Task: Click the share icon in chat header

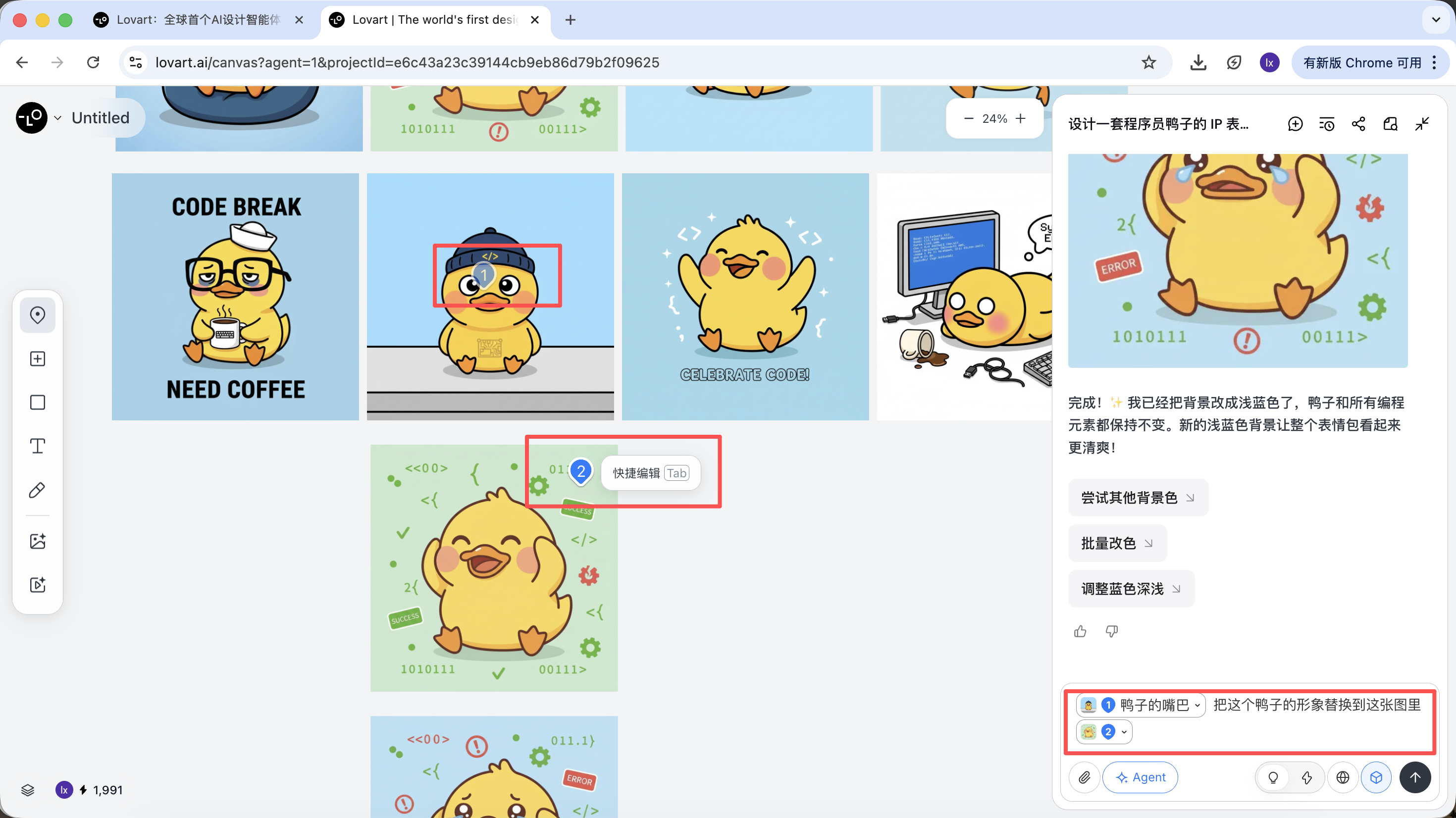Action: tap(1358, 124)
